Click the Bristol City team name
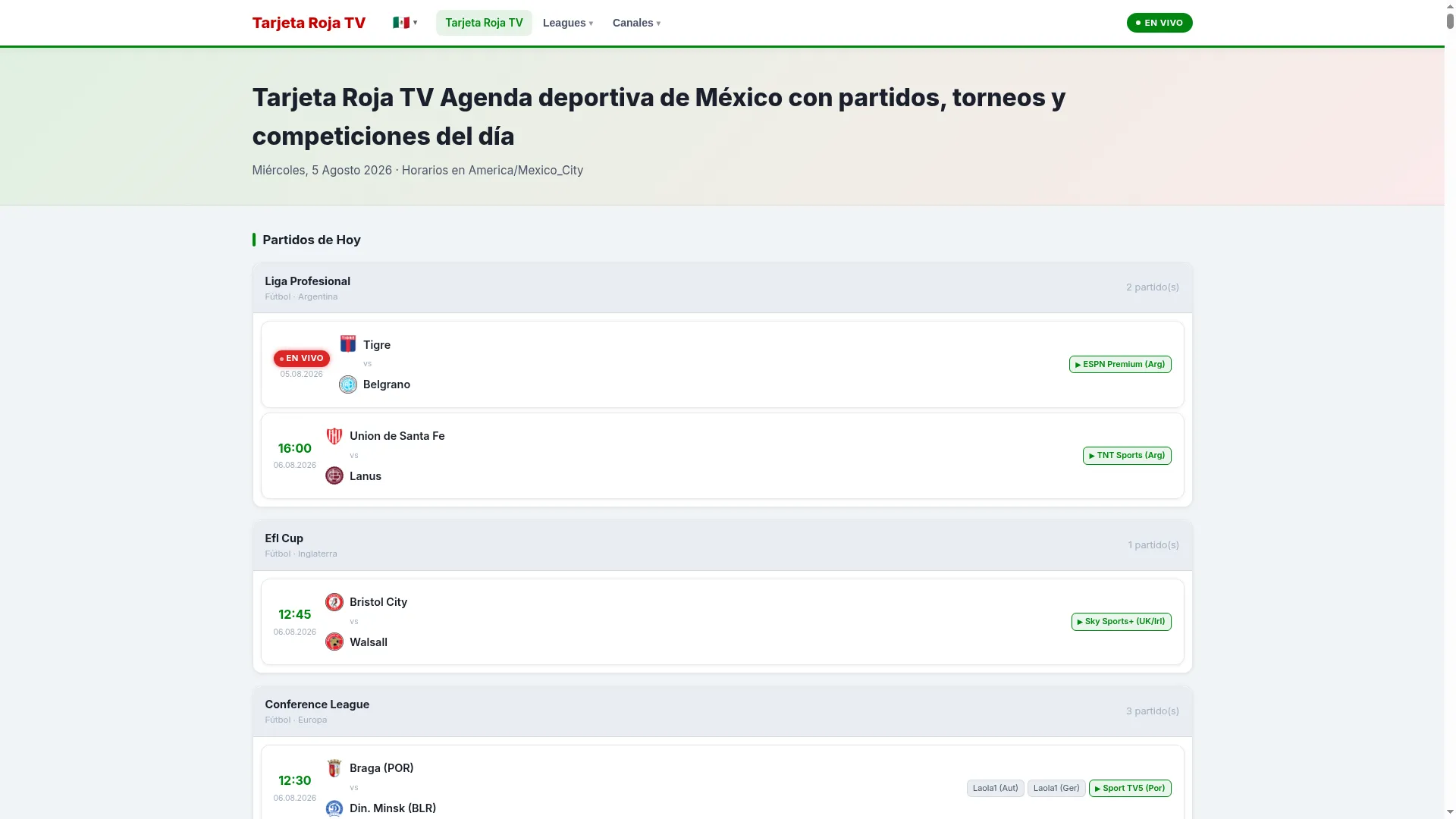1456x819 pixels. coord(378,602)
